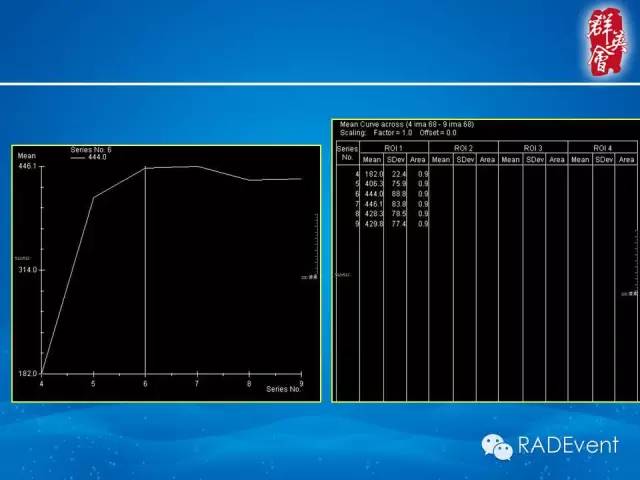The height and width of the screenshot is (480, 640).
Task: Click the 314.0 tick label on the graph
Action: pyautogui.click(x=27, y=270)
